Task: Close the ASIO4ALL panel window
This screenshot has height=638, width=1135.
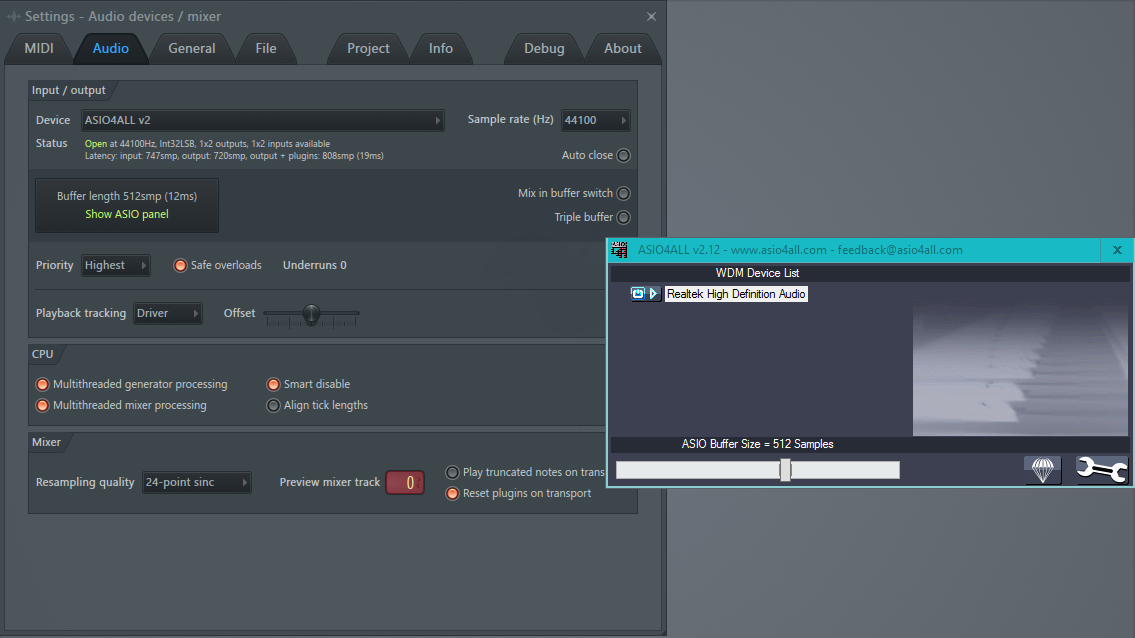Action: click(x=1117, y=250)
